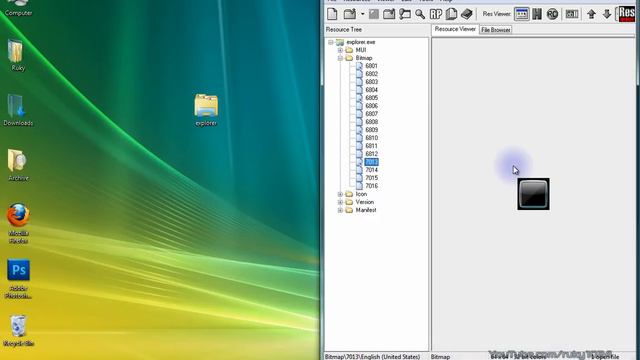The height and width of the screenshot is (360, 640).
Task: Switch Res Viewer to RC mode icon
Action: click(552, 14)
